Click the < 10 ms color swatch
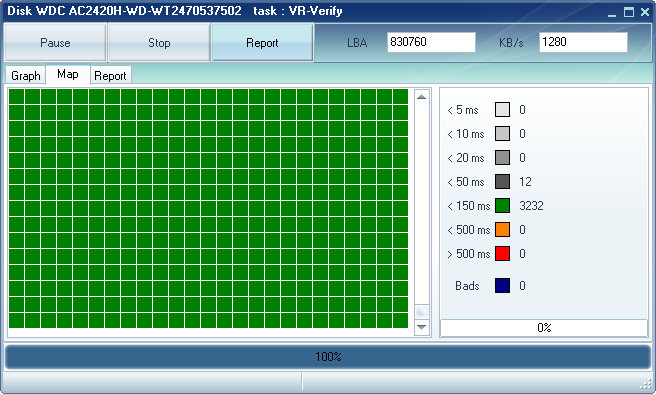Screen dimensions: 656x394 (502, 134)
